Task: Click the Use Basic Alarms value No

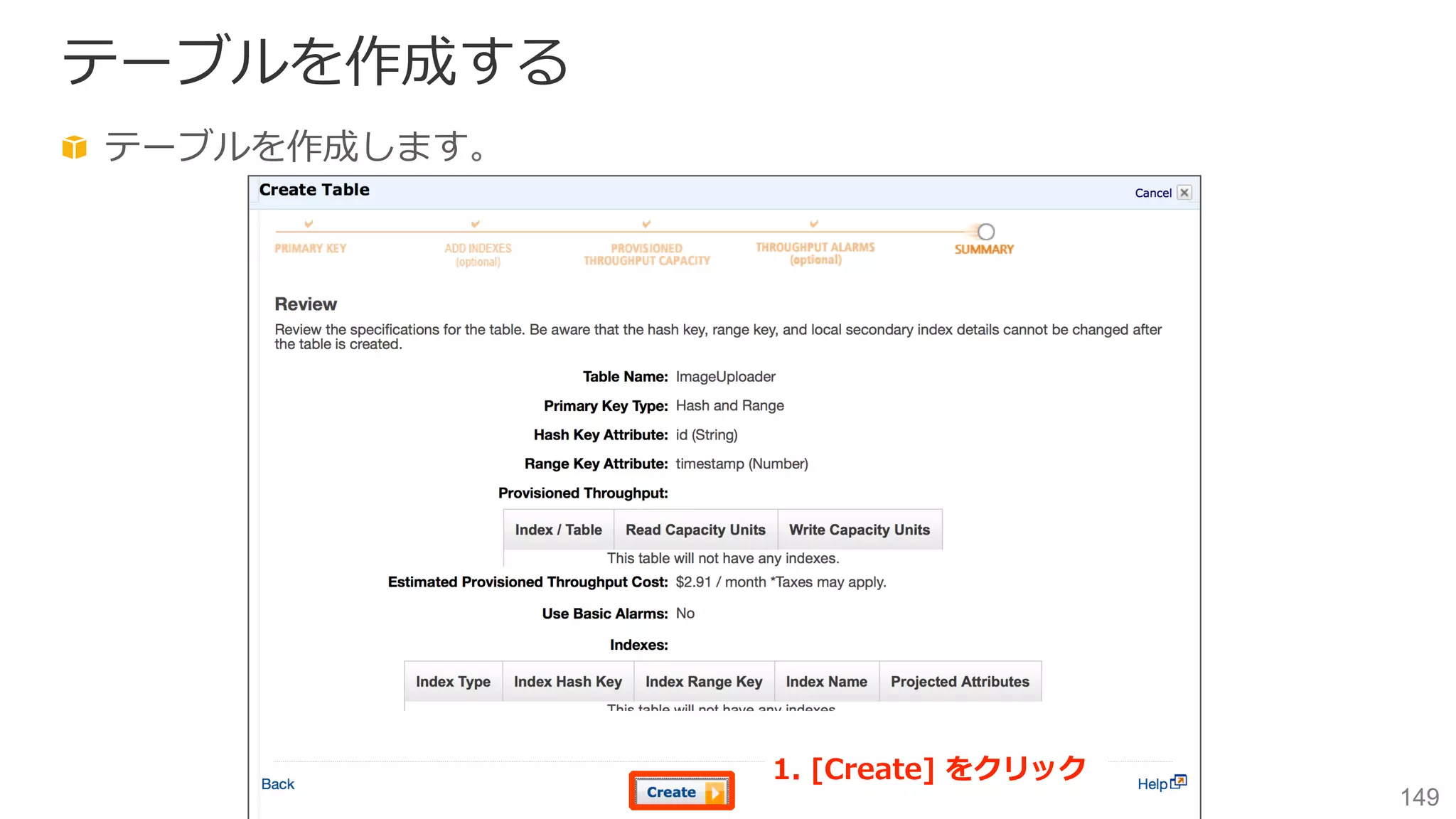Action: pyautogui.click(x=685, y=613)
